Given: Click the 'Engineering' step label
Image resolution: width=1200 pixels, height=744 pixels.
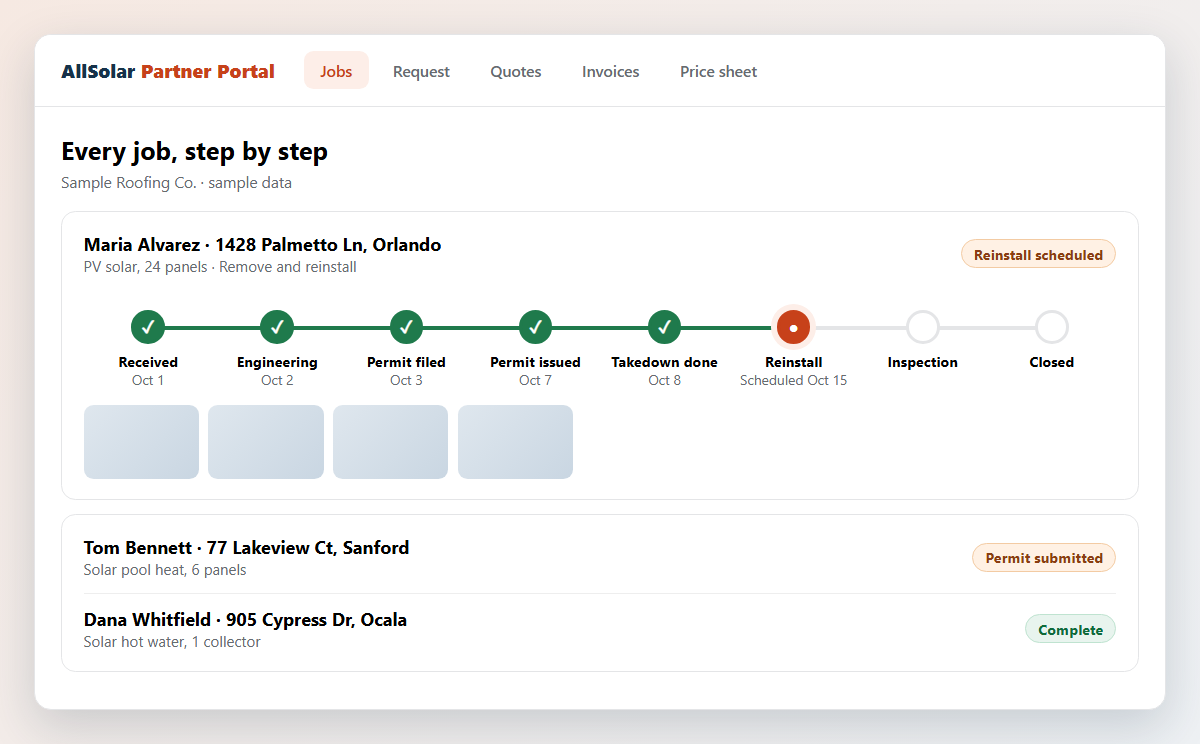Looking at the screenshot, I should click(277, 362).
